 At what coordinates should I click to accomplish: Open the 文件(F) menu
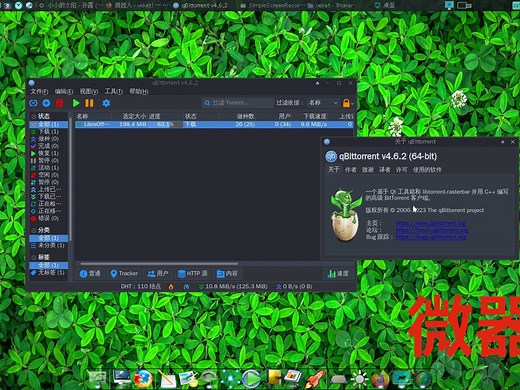39,91
